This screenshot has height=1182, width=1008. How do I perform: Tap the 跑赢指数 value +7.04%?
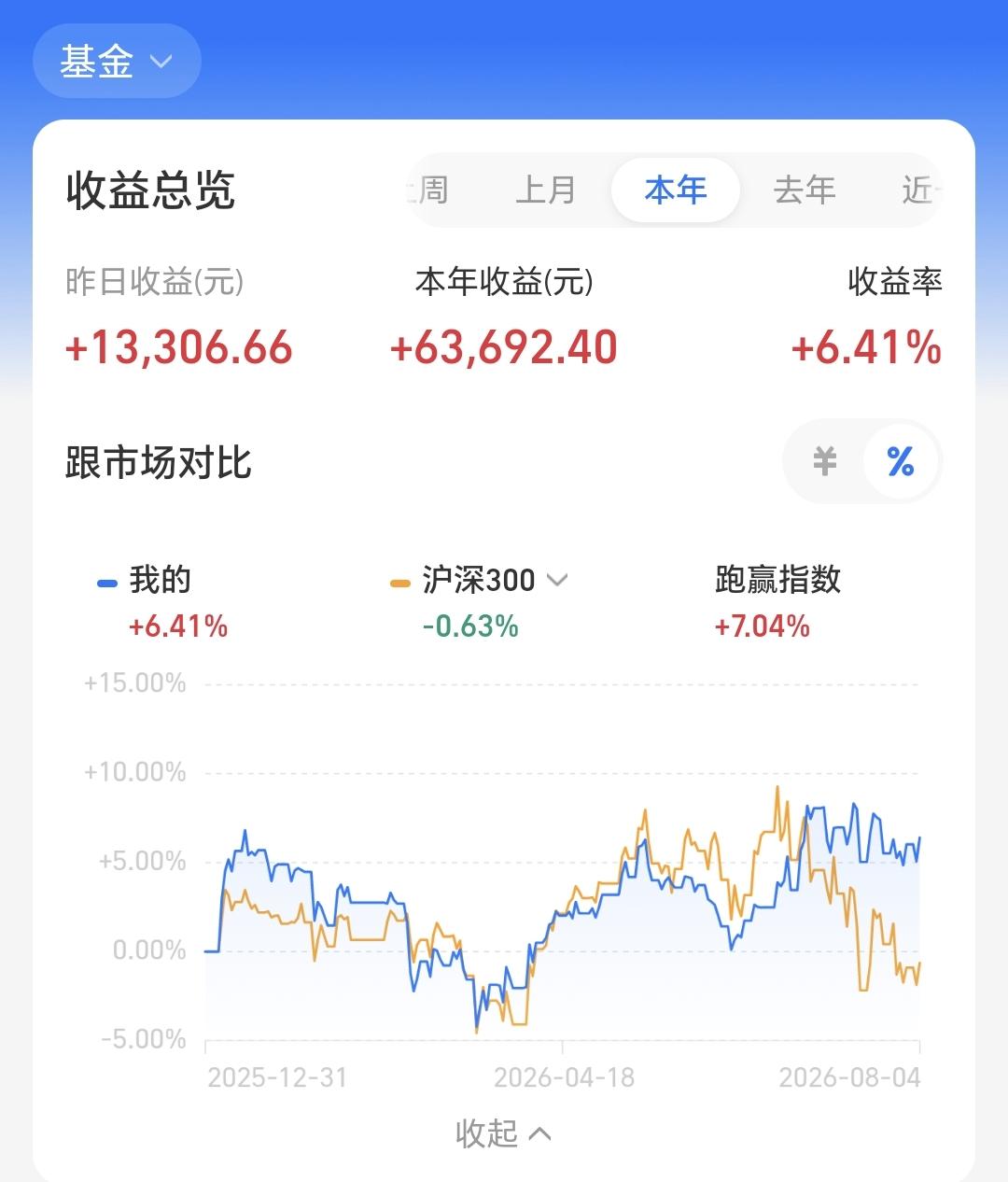[762, 626]
